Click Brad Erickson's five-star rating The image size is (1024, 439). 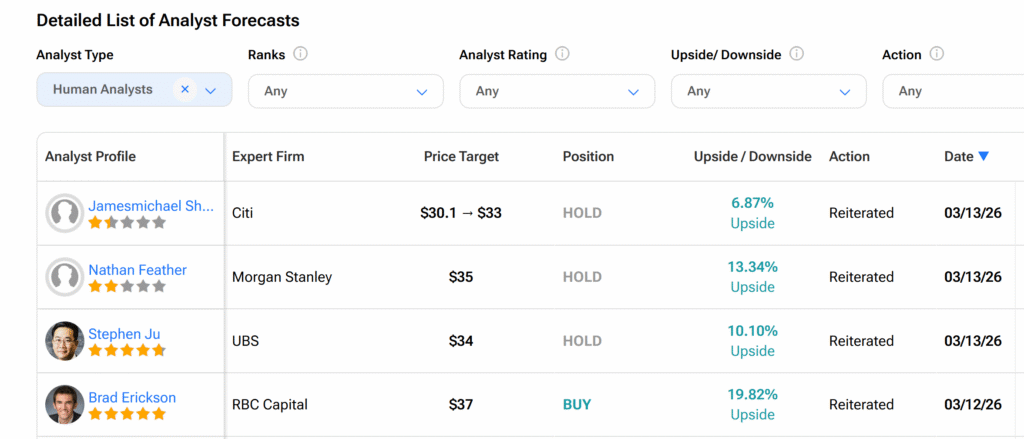[127, 415]
